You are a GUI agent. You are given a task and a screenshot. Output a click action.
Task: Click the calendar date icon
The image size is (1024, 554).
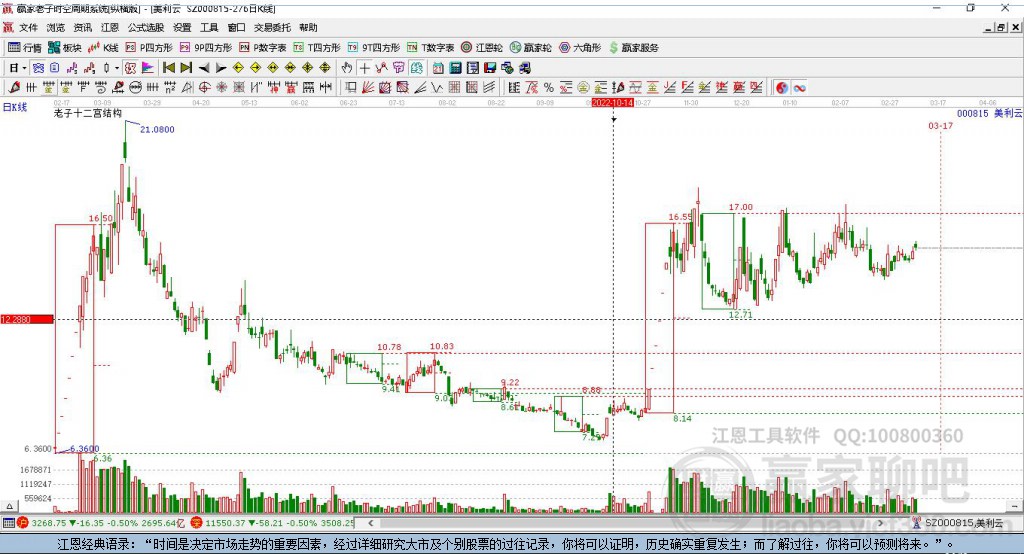(438, 68)
